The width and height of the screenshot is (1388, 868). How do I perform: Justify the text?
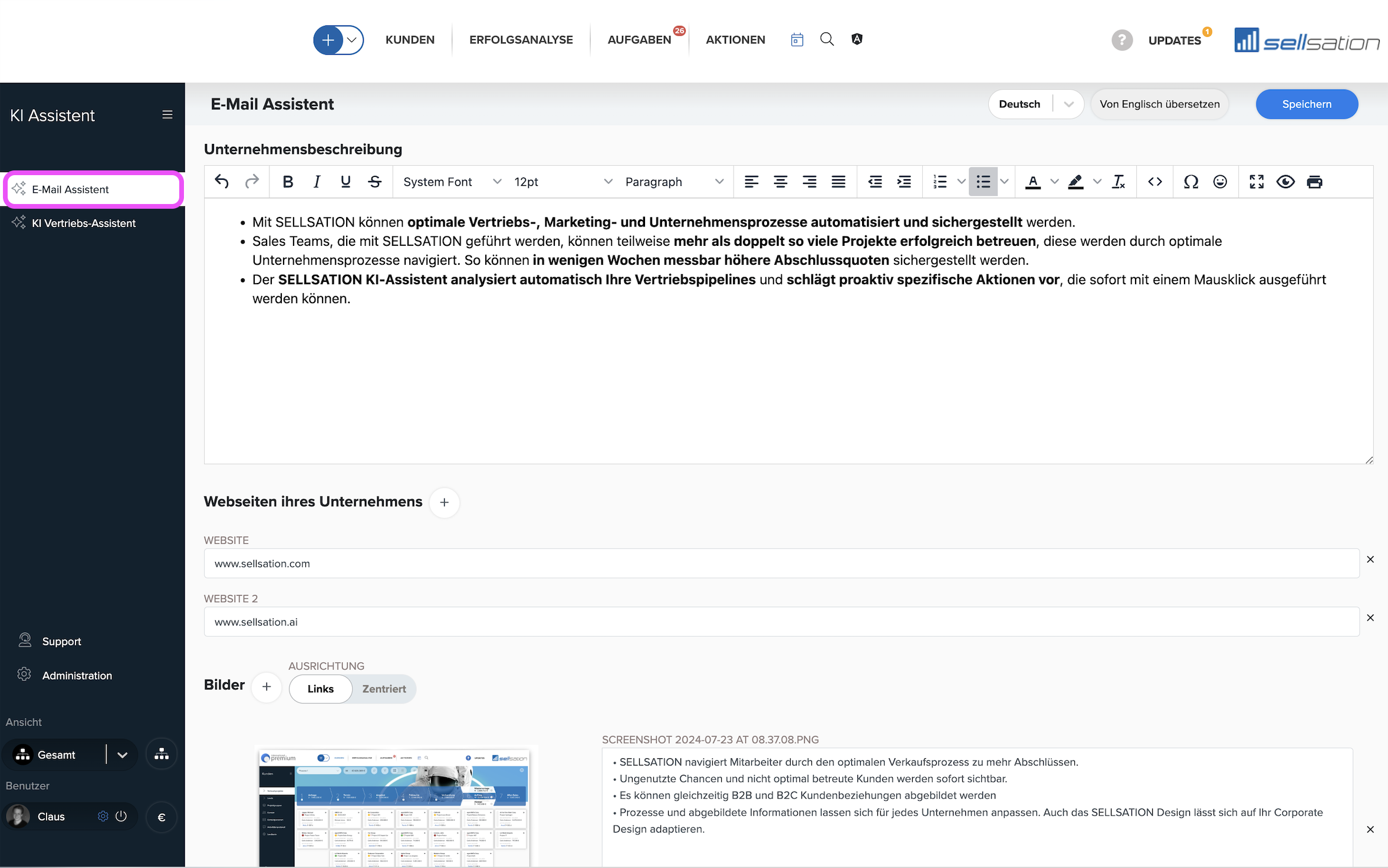838,182
